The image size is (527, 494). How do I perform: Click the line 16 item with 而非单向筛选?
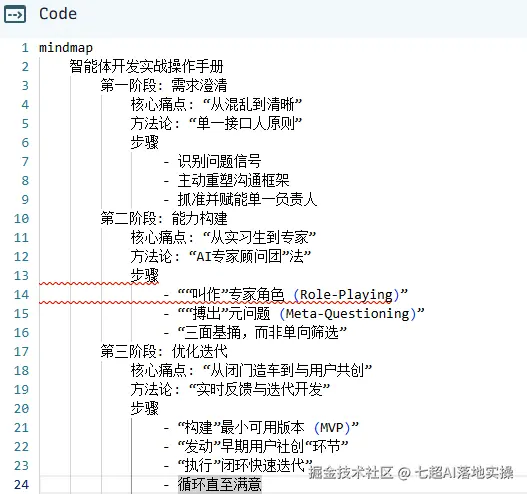coord(262,333)
